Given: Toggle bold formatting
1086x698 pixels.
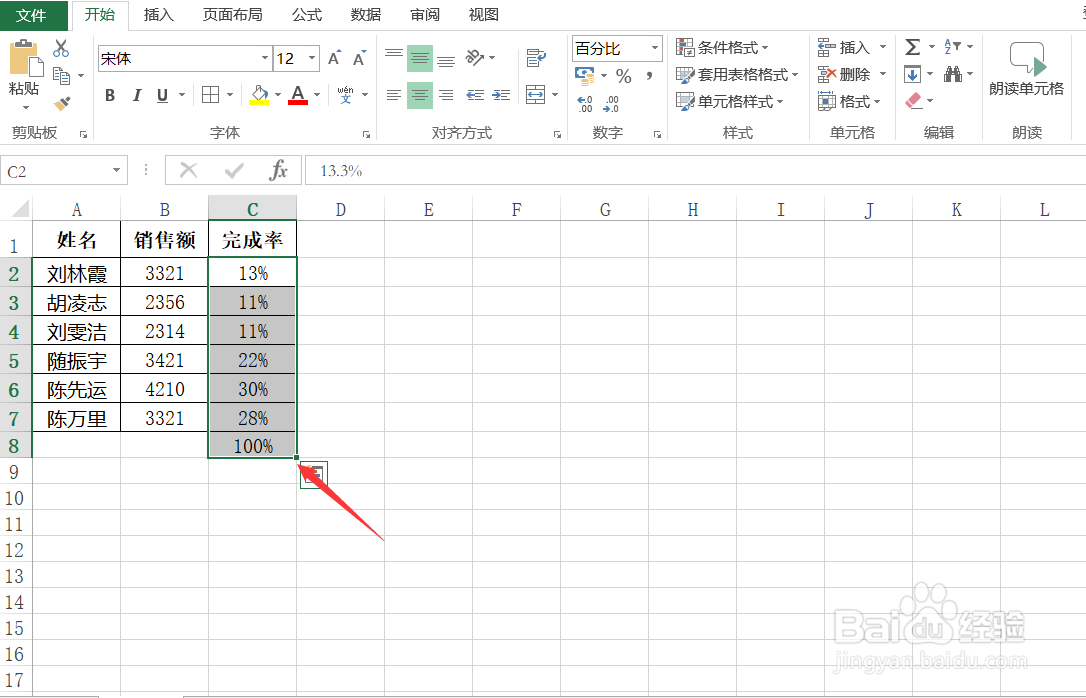Looking at the screenshot, I should (110, 95).
